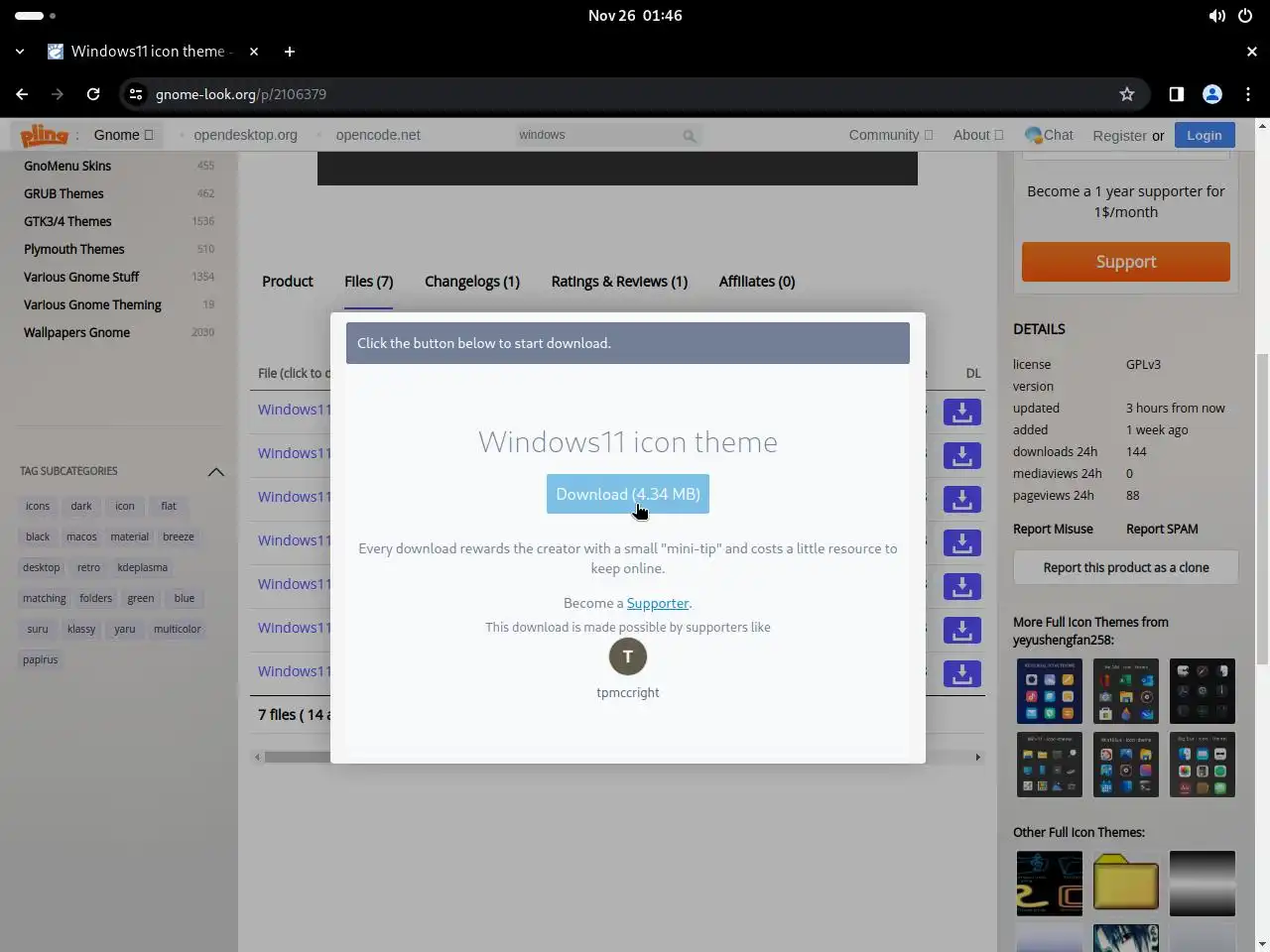Open the tab search chevron
This screenshot has width=1270, height=952.
(x=20, y=52)
